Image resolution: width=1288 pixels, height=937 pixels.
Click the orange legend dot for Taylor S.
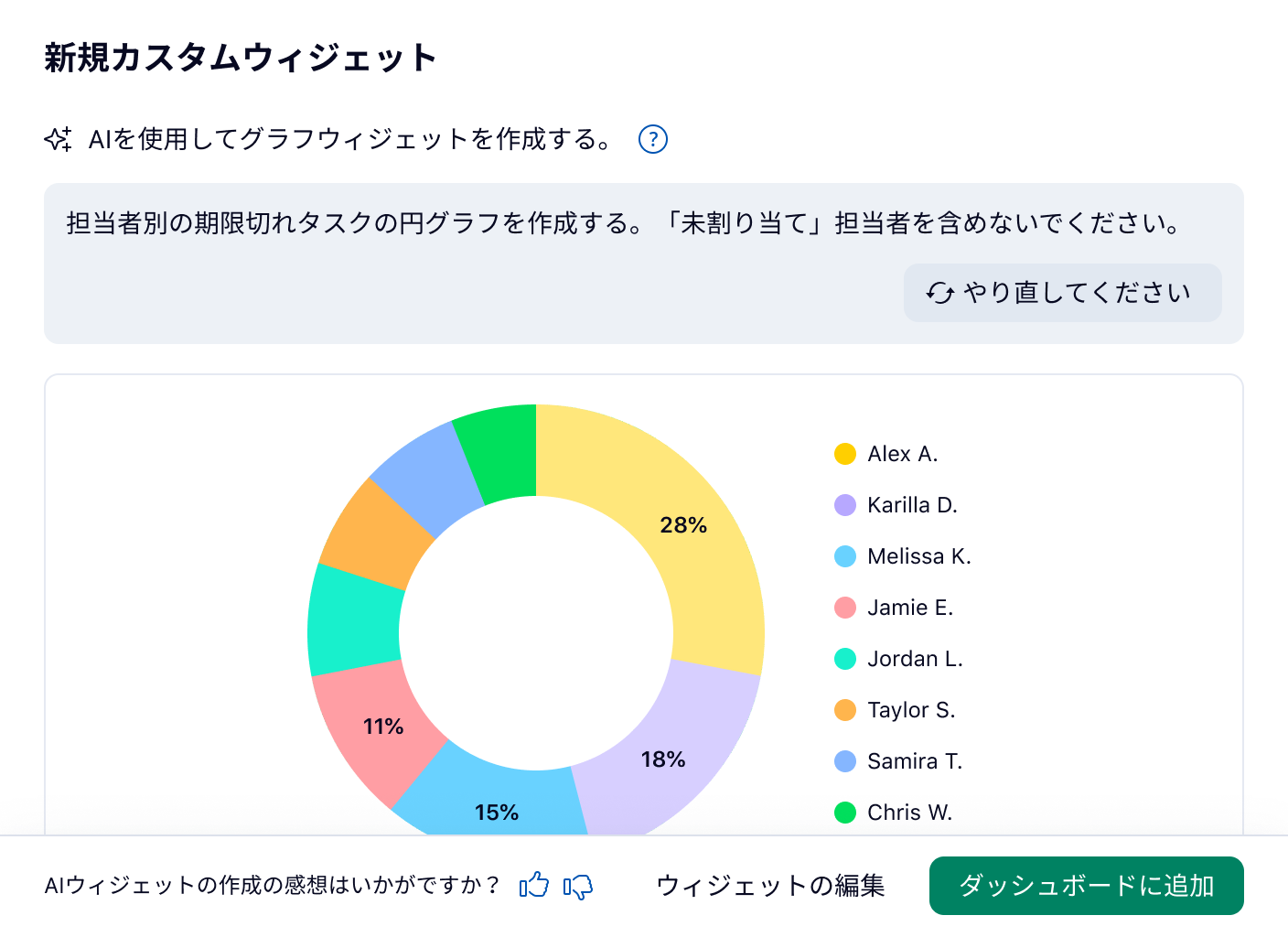(844, 709)
